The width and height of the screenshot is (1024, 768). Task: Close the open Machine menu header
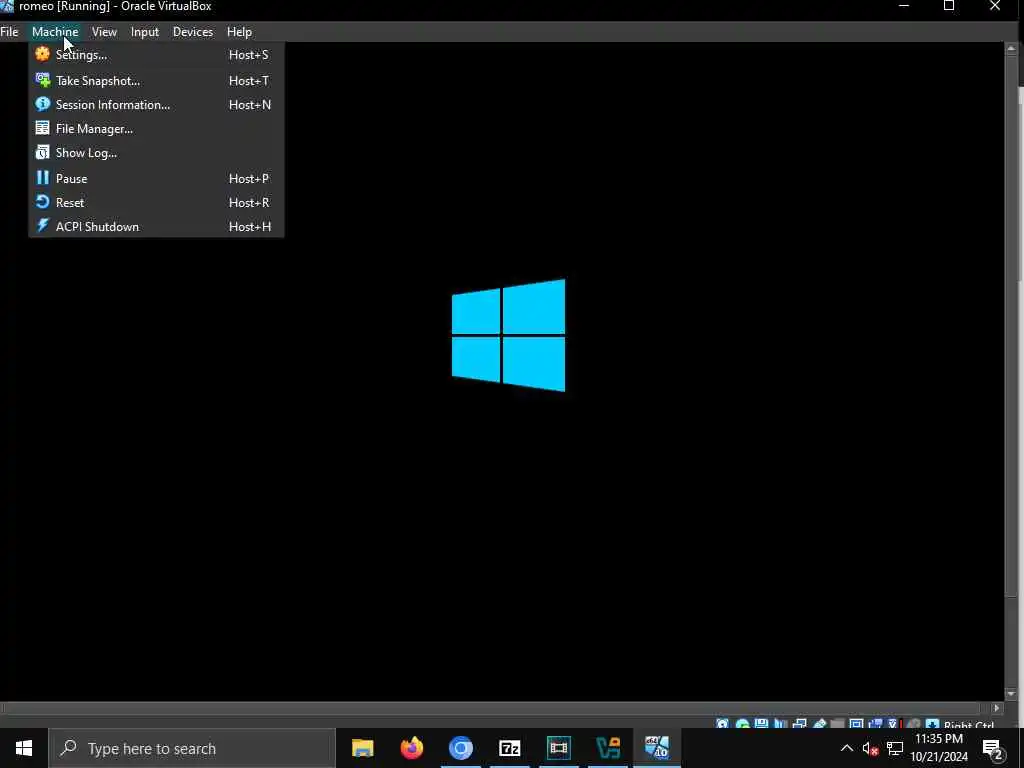[x=55, y=31]
